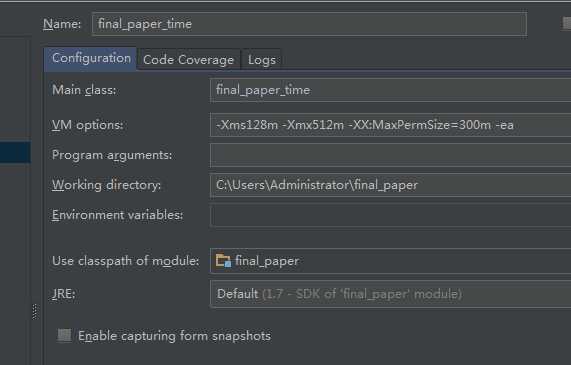571x365 pixels.
Task: Click the Working directory label
Action: (106, 185)
